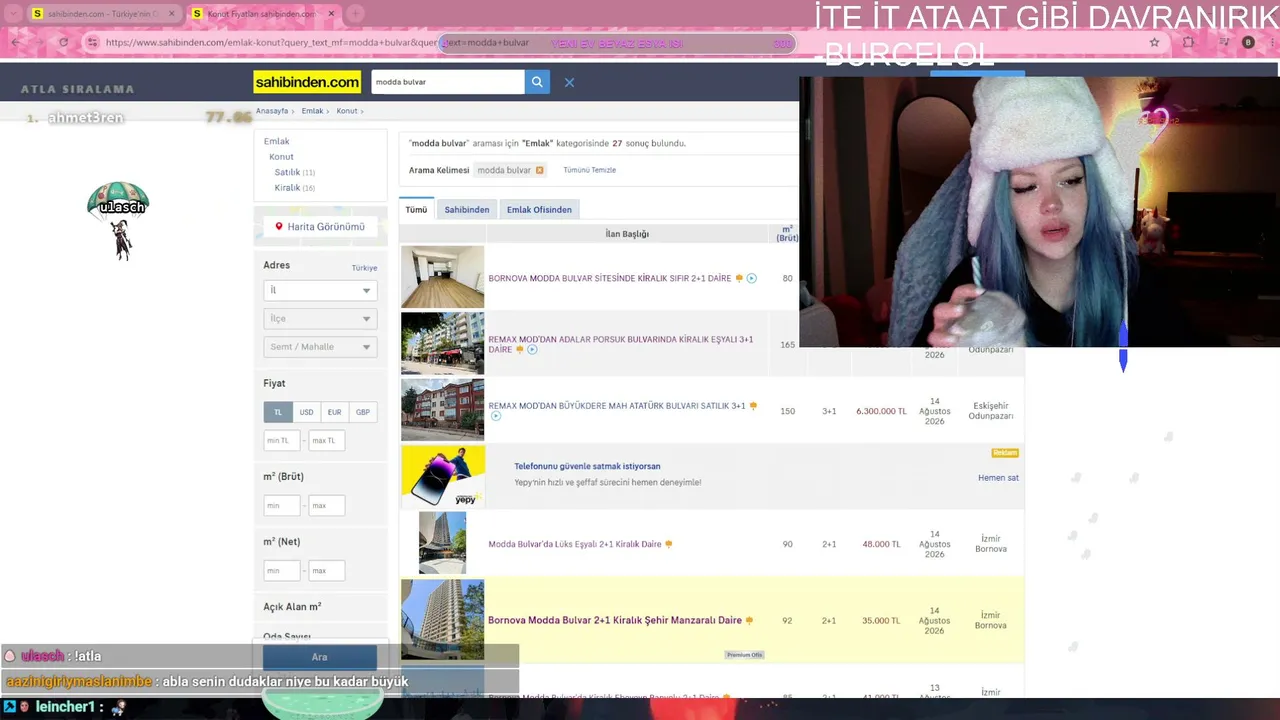Click the 'modda bulvar' search input field
Image resolution: width=1280 pixels, height=720 pixels.
tap(448, 82)
